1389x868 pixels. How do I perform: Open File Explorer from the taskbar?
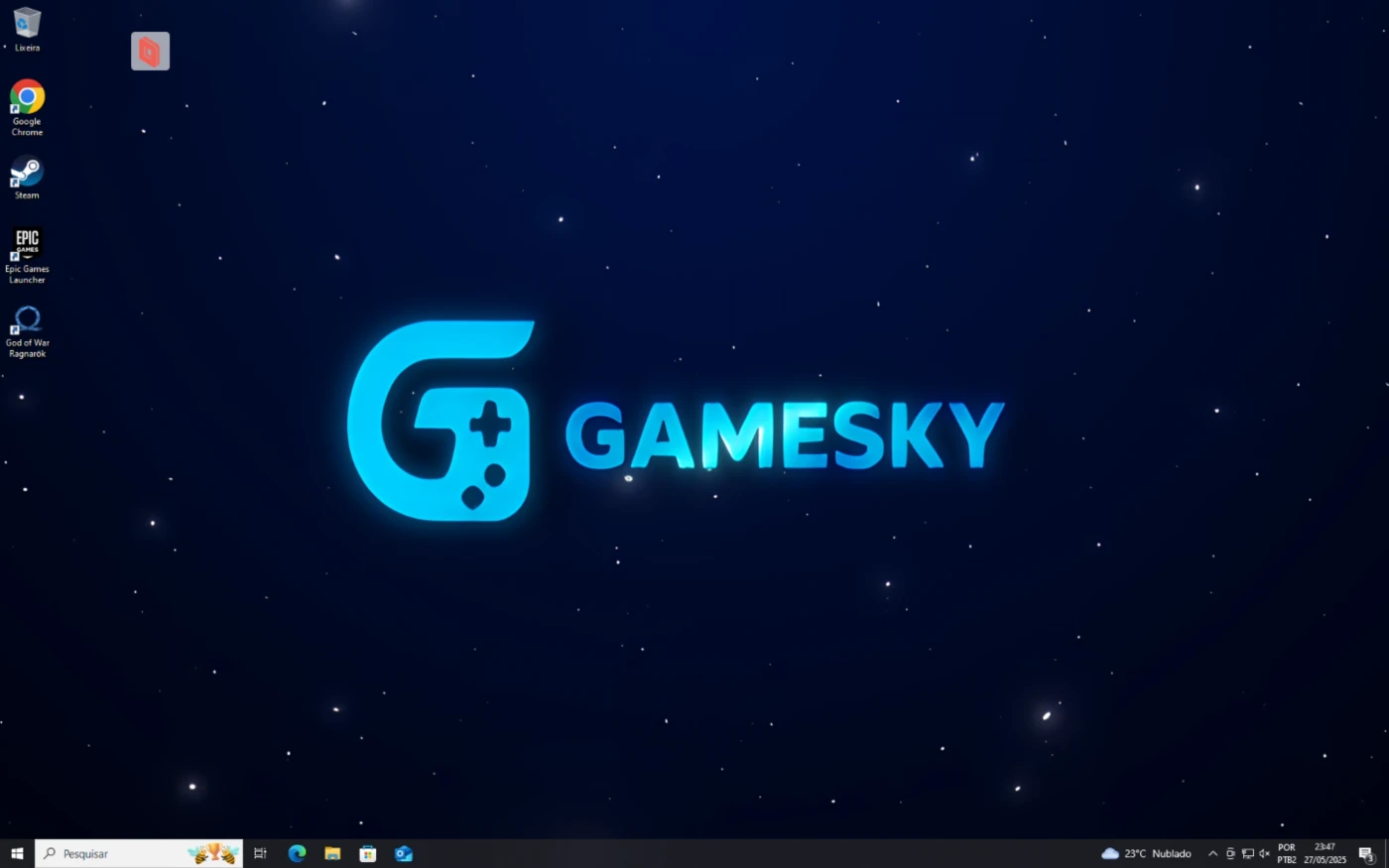click(332, 853)
